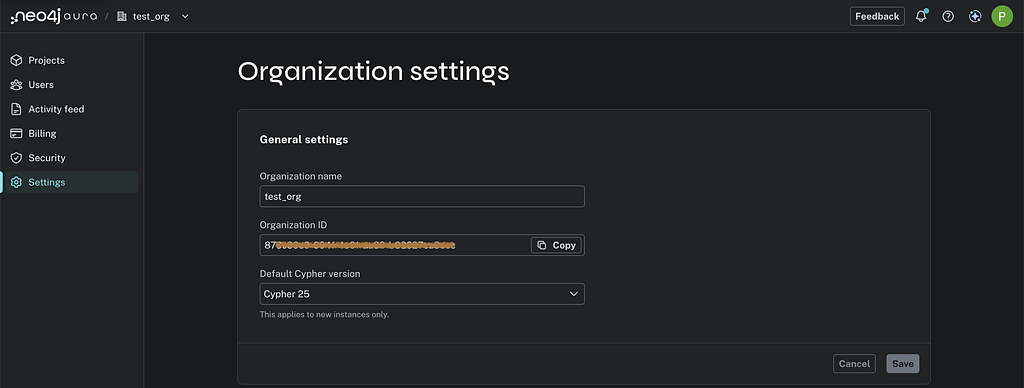Go to Users in the sidebar
The image size is (1024, 388).
click(70, 84)
